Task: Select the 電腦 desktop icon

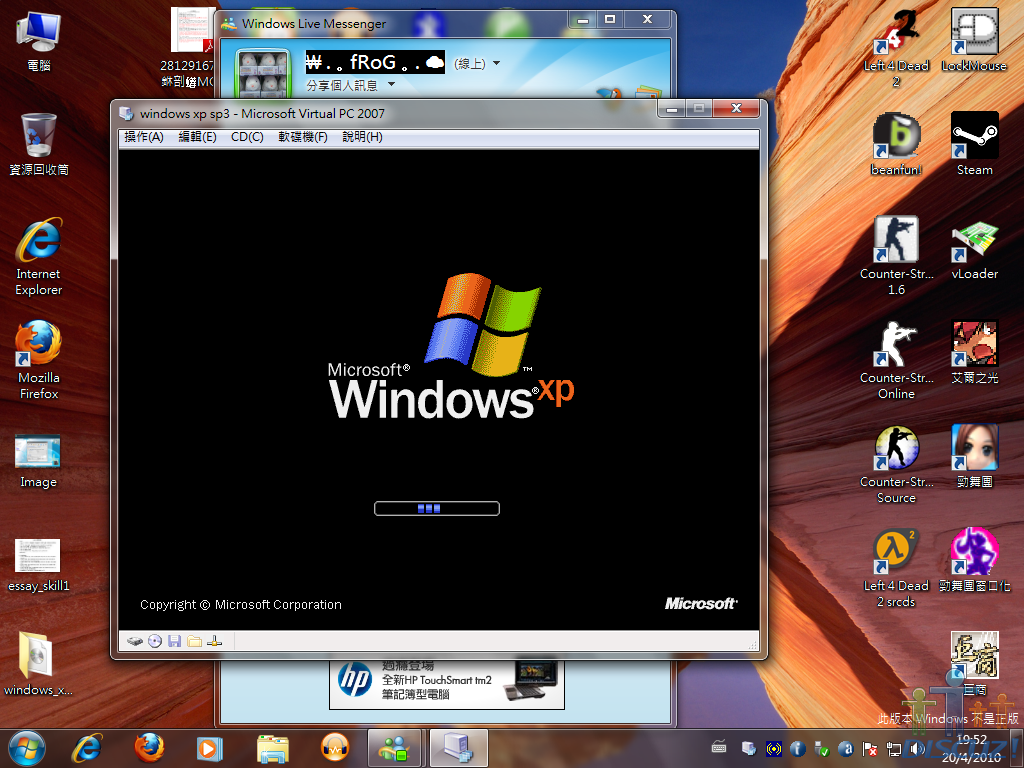Action: coord(39,42)
